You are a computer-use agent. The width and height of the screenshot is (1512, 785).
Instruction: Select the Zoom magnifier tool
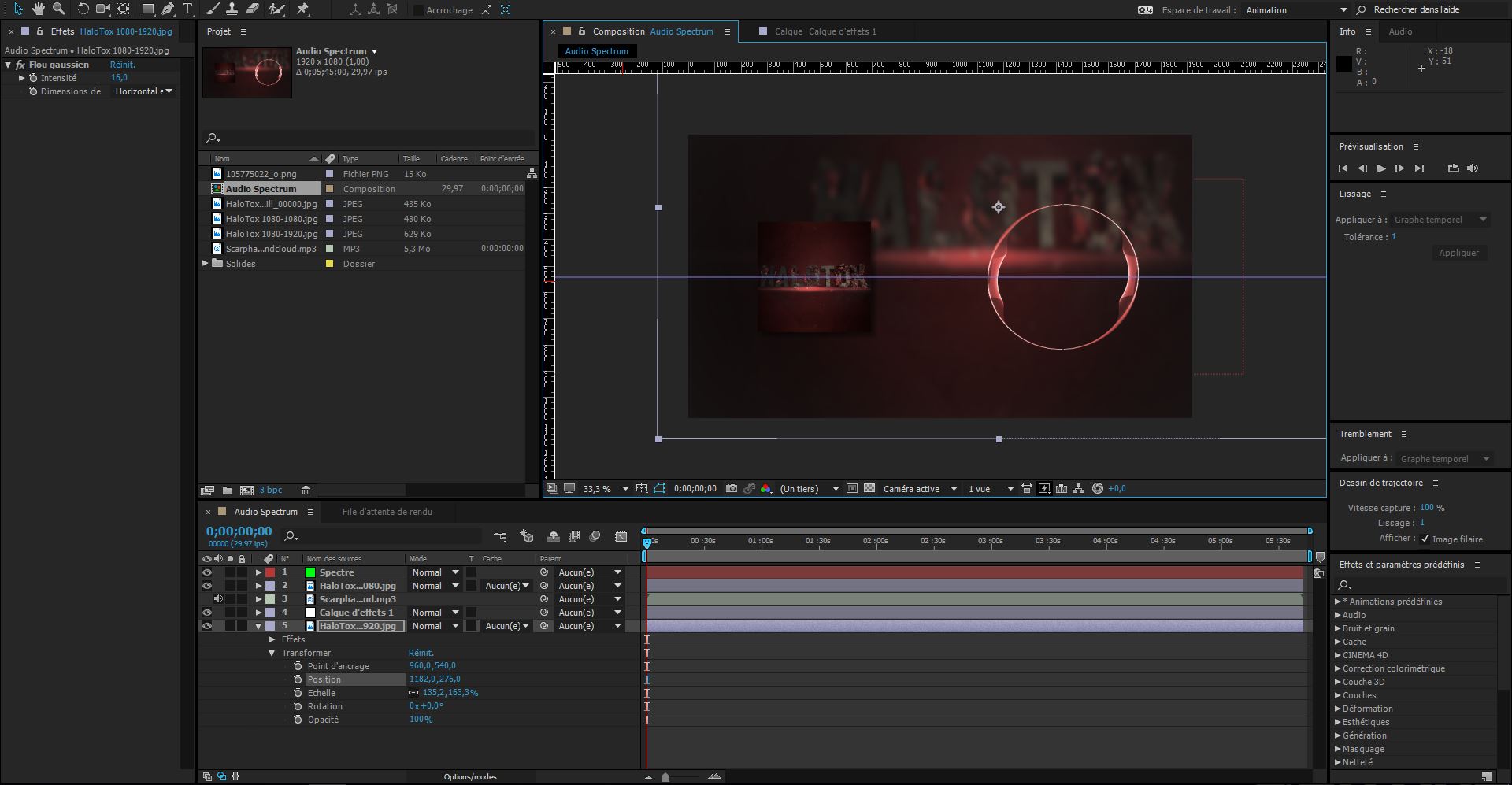(58, 9)
